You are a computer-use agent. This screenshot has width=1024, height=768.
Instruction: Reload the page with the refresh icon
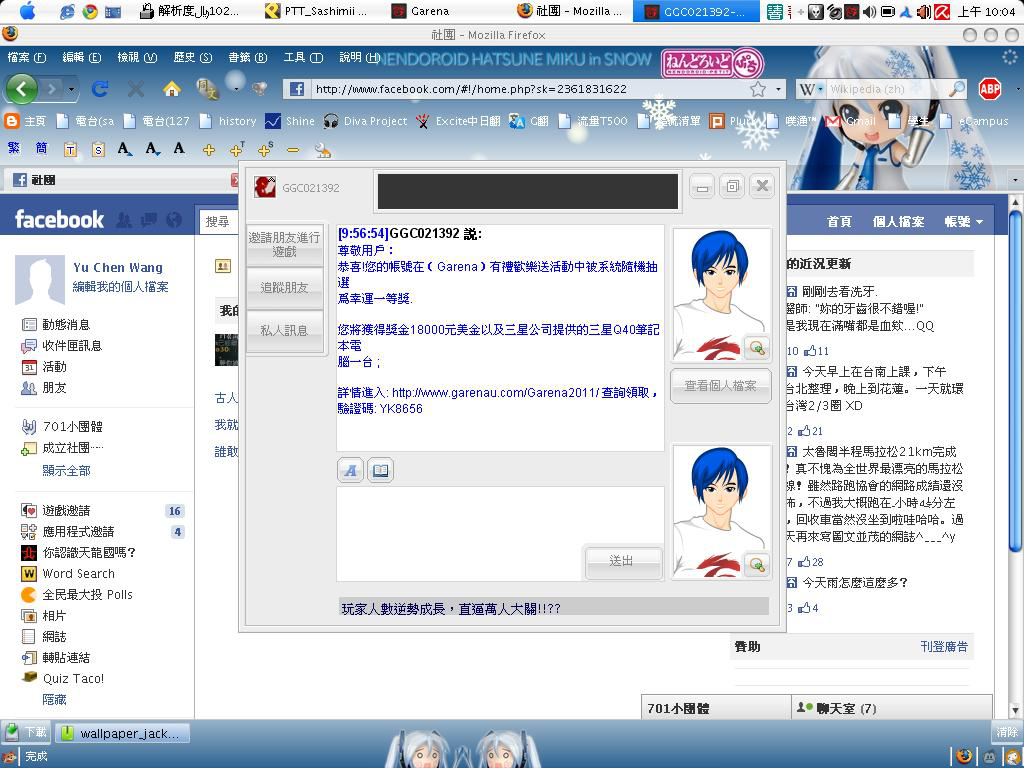(100, 89)
